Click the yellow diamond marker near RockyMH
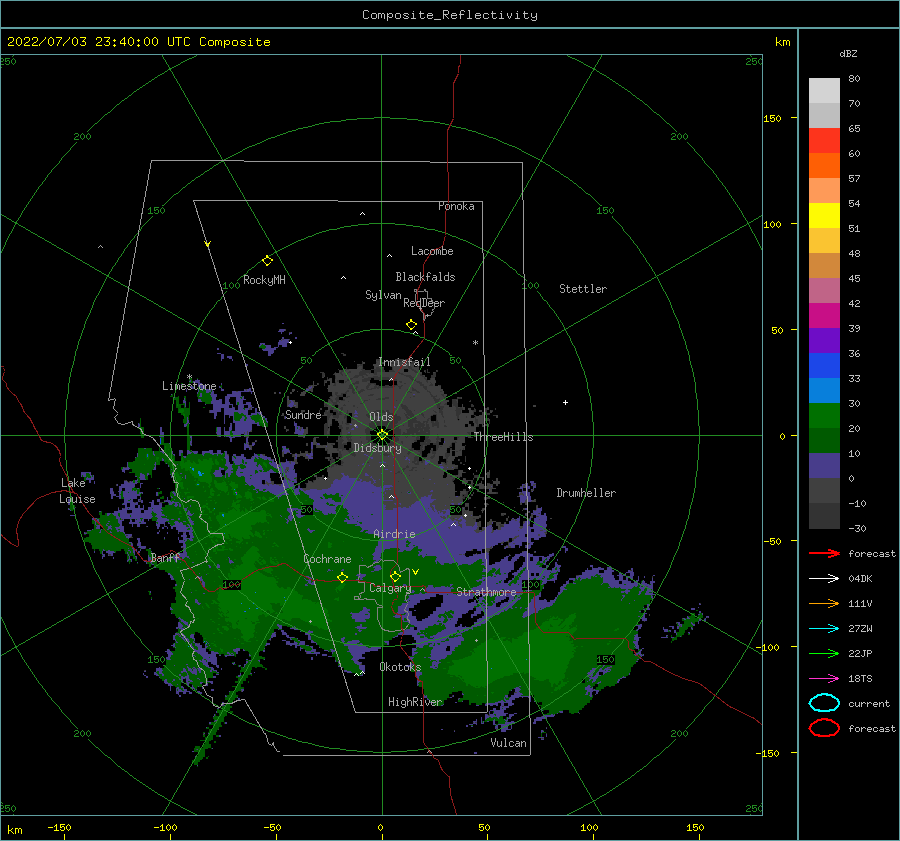The image size is (900, 841). pyautogui.click(x=267, y=261)
